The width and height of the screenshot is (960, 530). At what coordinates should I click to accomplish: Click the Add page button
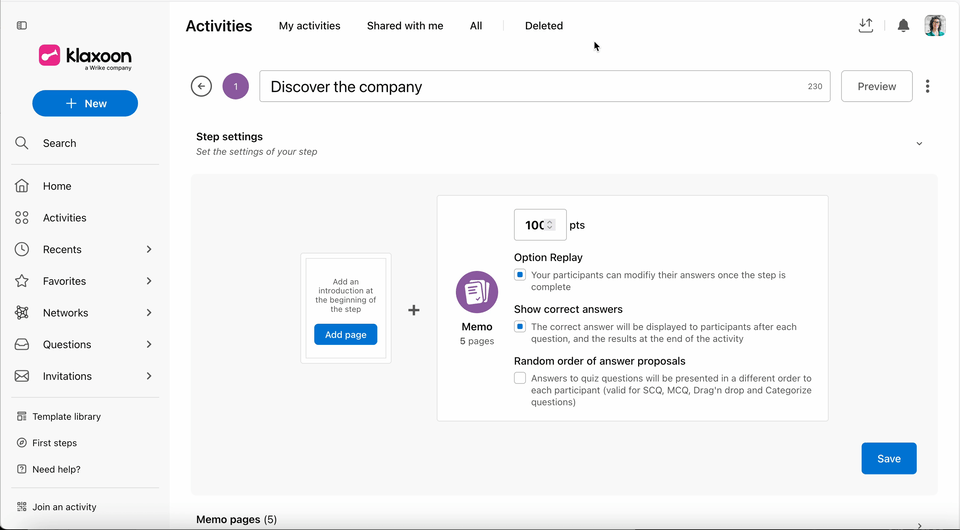(x=346, y=335)
